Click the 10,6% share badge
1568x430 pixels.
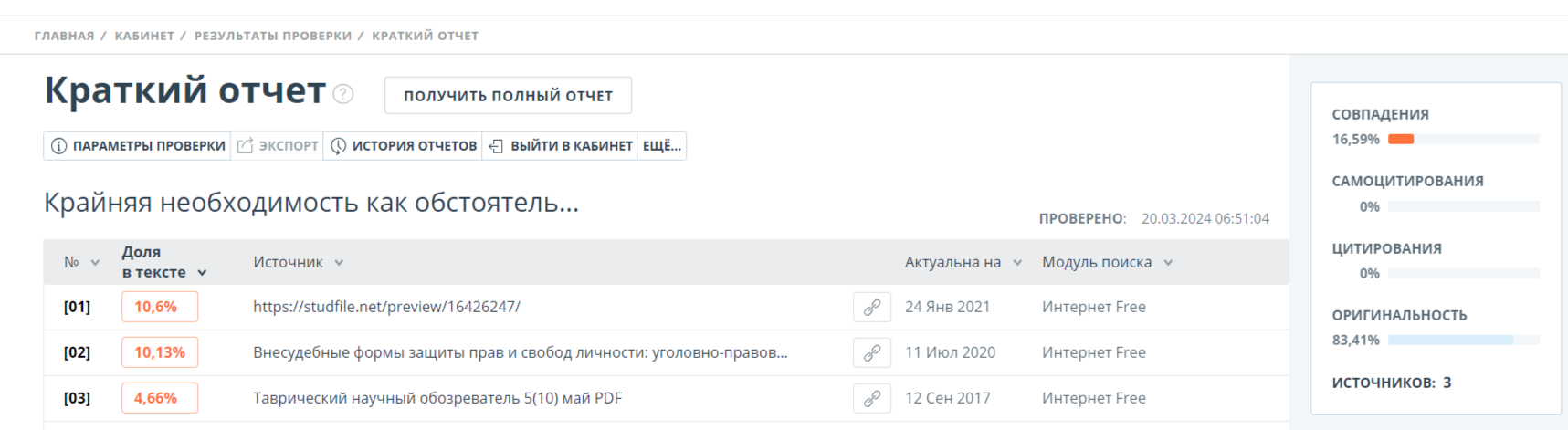(x=160, y=307)
